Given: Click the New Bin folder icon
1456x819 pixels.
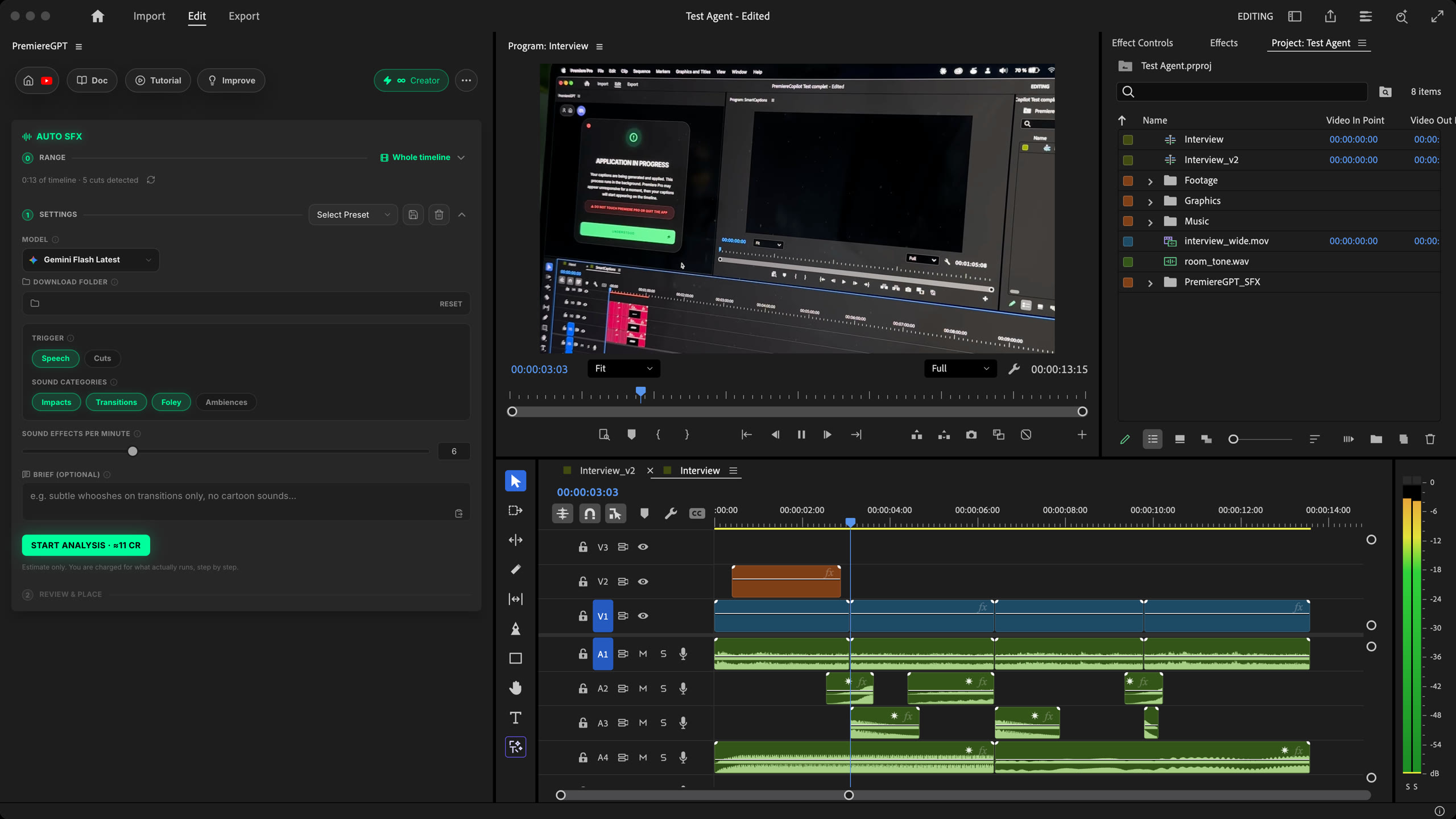Looking at the screenshot, I should coord(1376,439).
